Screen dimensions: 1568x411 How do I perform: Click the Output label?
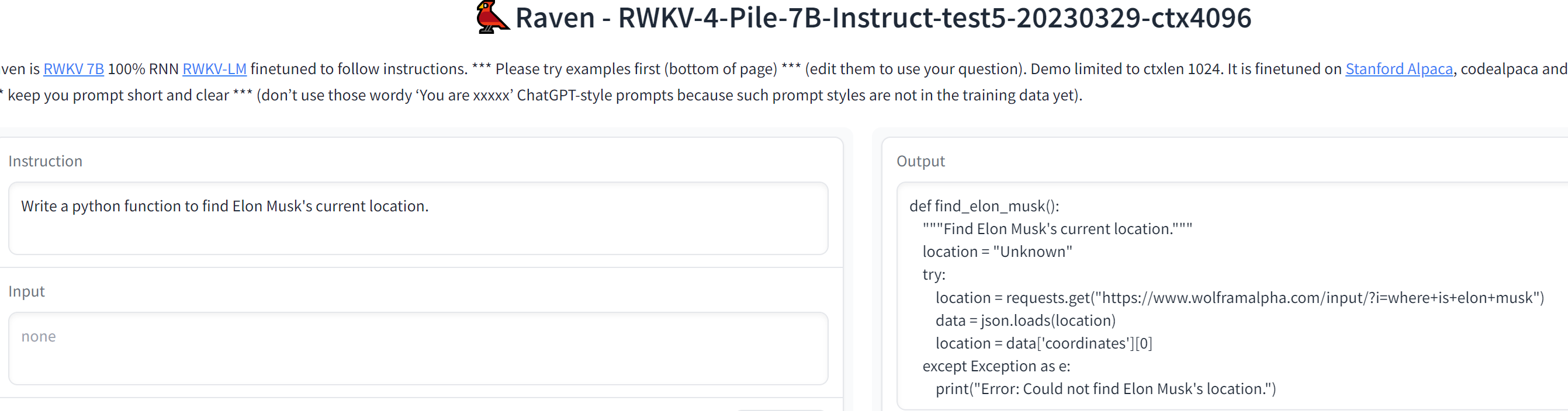tap(920, 161)
